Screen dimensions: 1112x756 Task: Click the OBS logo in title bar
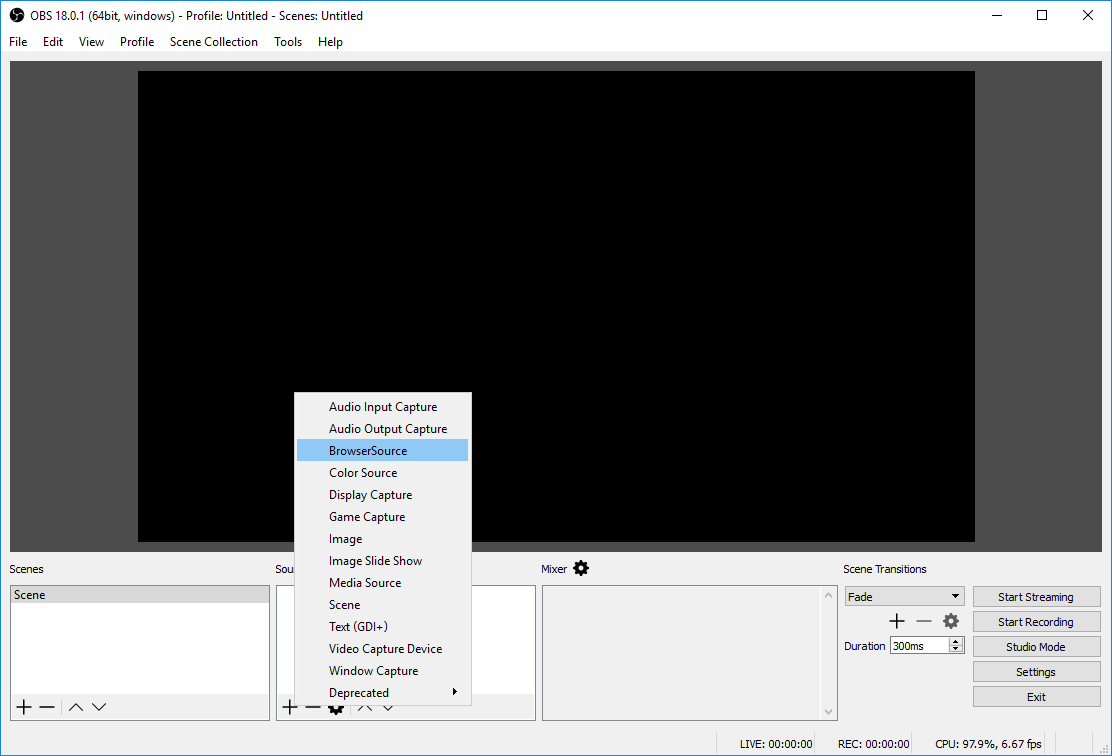(16, 15)
